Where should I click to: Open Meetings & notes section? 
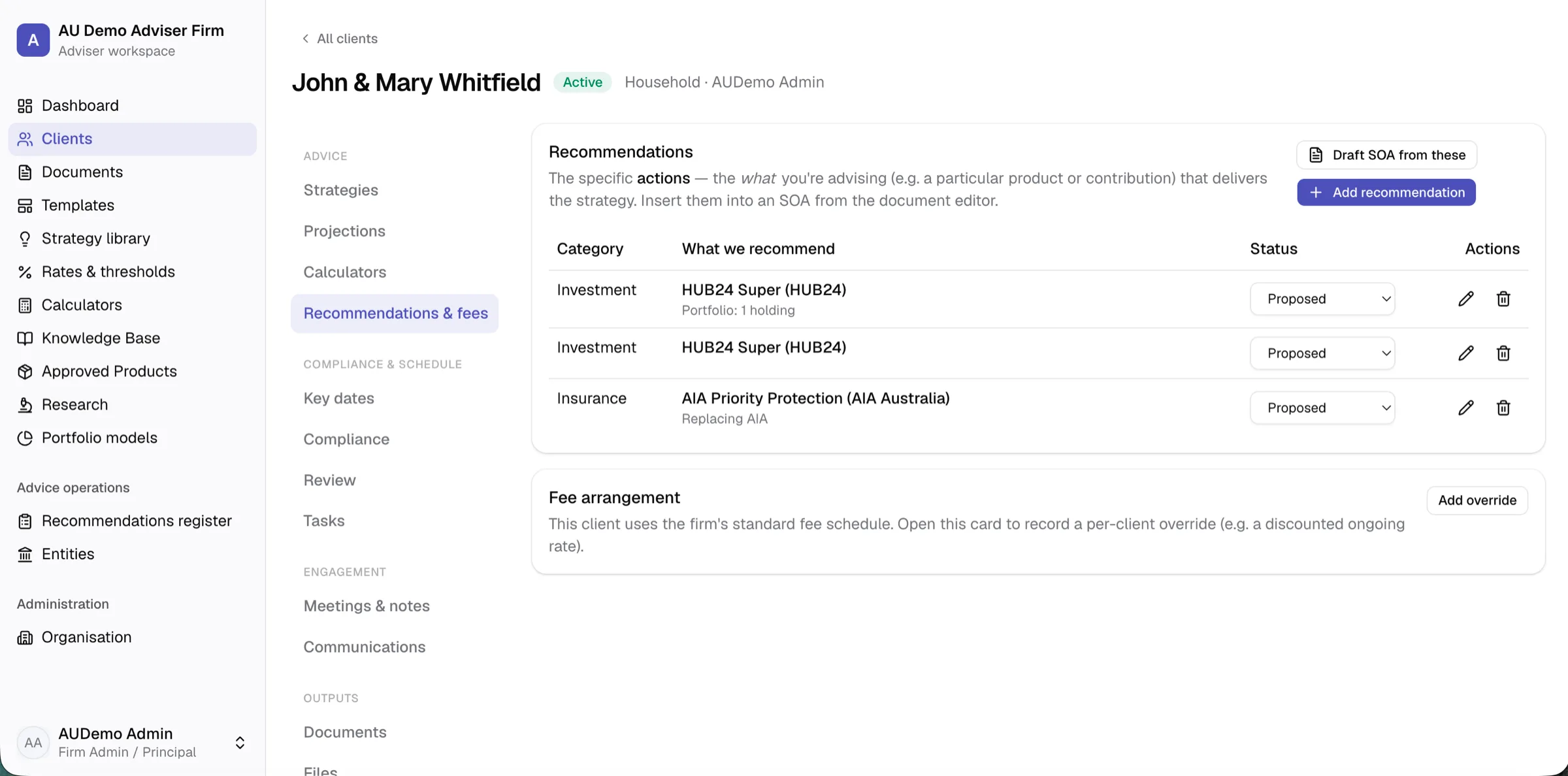[x=367, y=606]
